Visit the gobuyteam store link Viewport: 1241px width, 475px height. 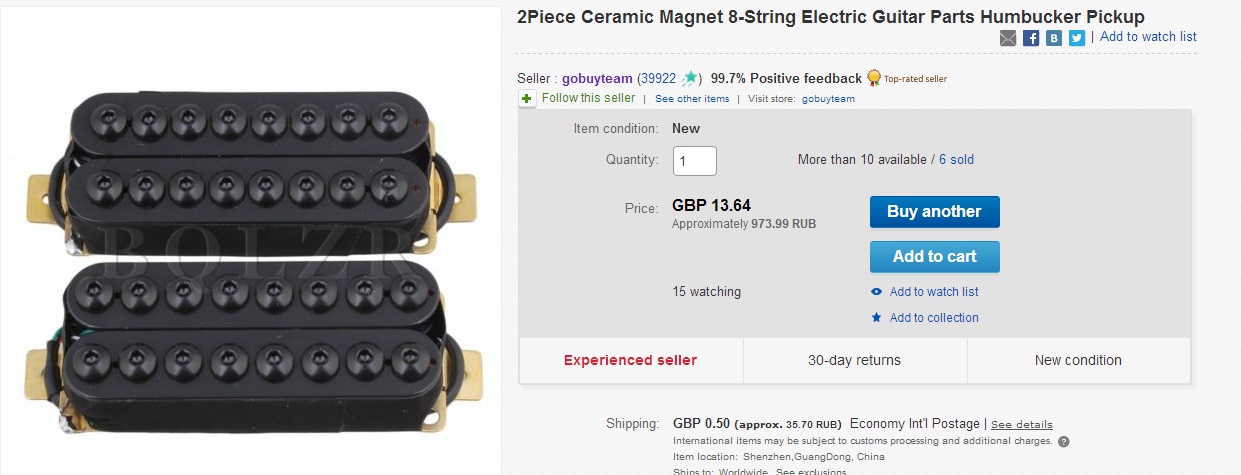click(x=828, y=99)
